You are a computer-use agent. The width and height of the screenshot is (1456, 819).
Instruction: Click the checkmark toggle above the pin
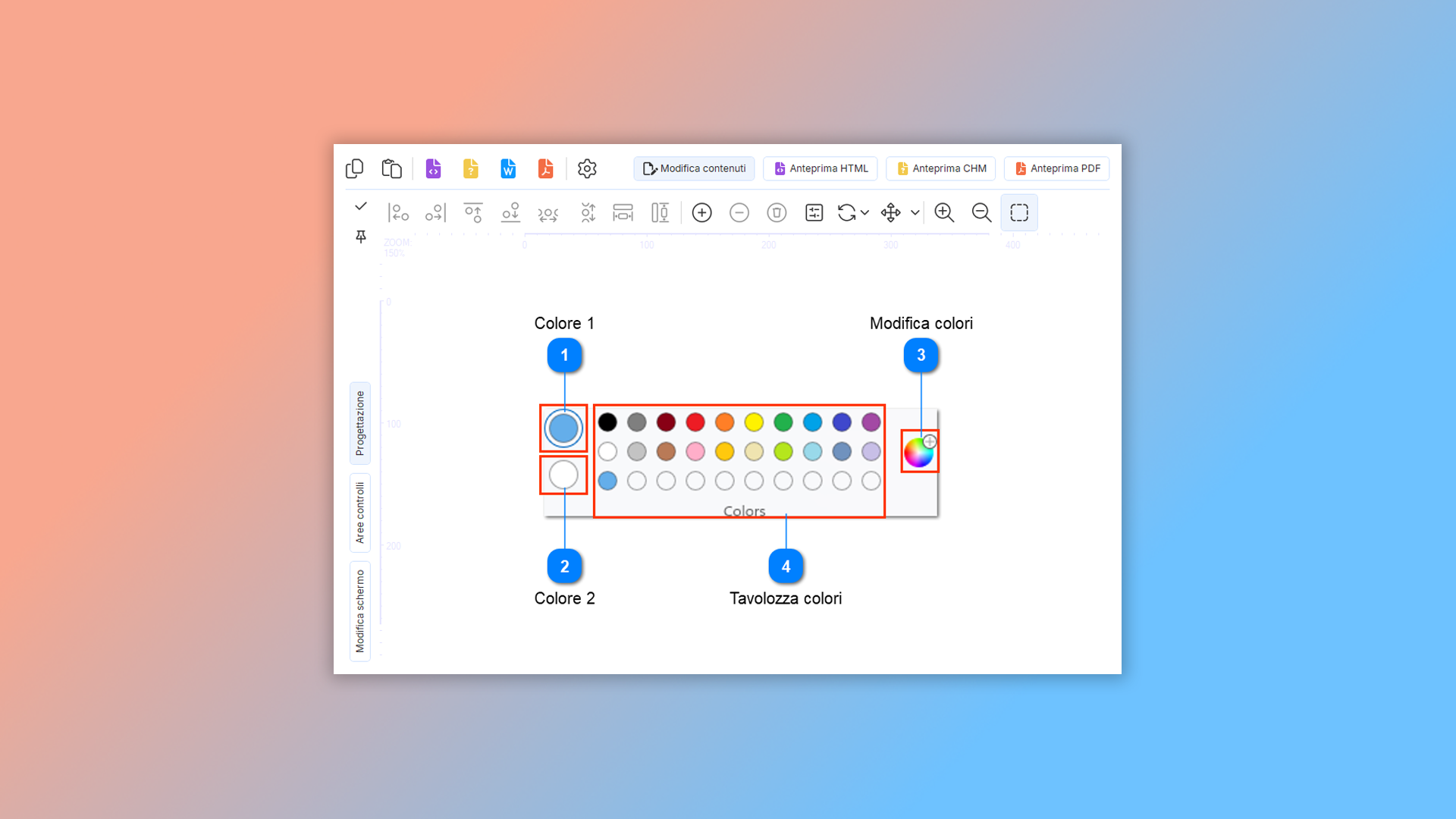[x=361, y=206]
